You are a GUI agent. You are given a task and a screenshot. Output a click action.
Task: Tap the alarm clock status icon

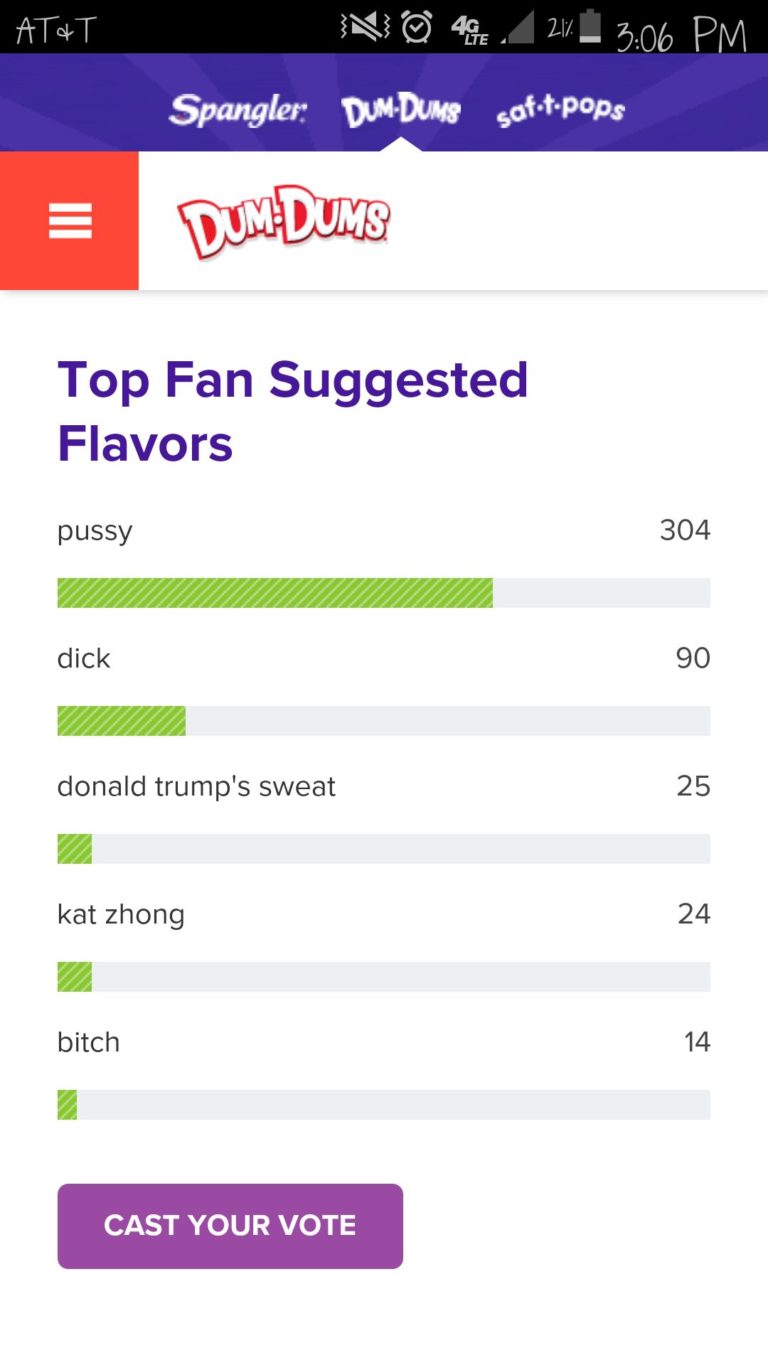click(x=416, y=27)
